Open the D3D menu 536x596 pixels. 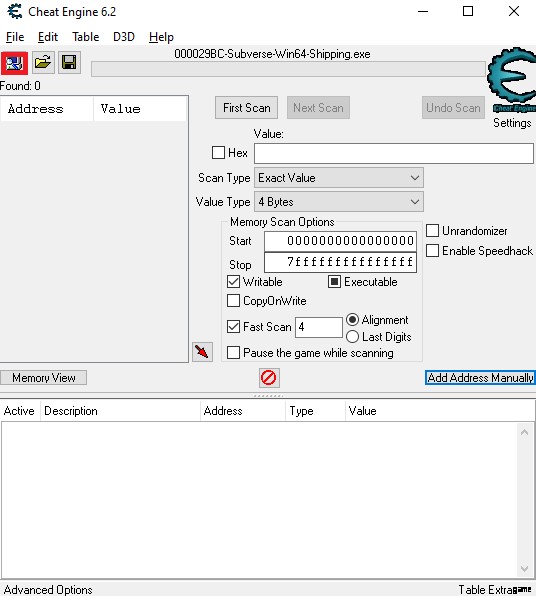click(124, 37)
